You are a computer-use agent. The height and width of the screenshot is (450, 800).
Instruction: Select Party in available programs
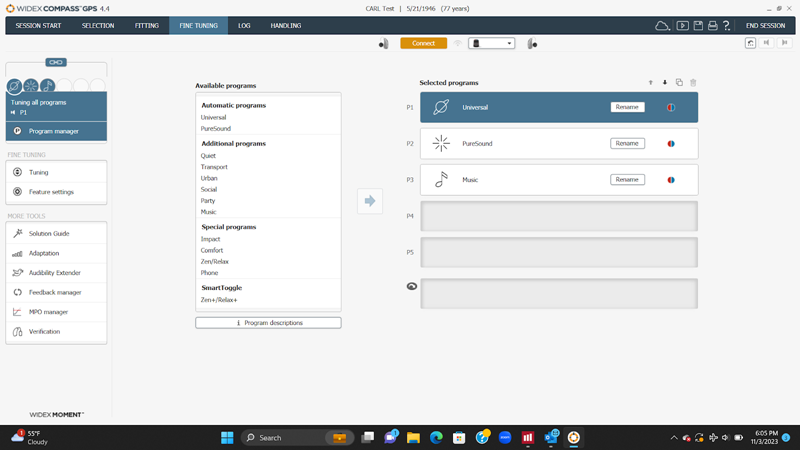click(x=208, y=201)
